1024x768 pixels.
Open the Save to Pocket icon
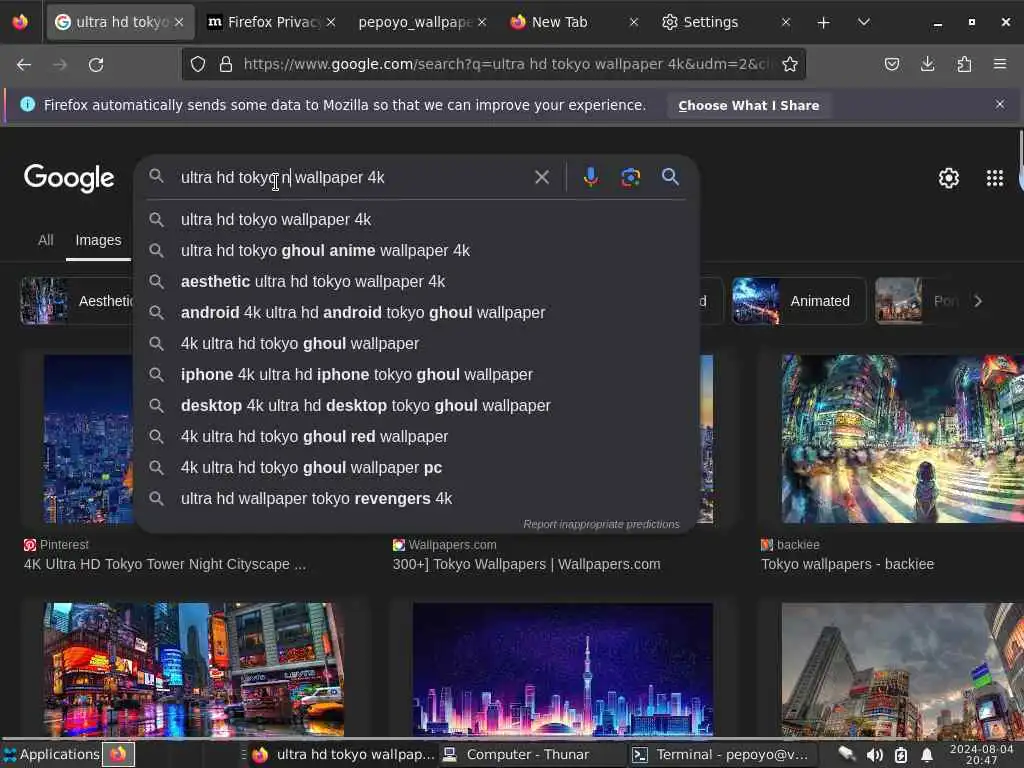[892, 64]
